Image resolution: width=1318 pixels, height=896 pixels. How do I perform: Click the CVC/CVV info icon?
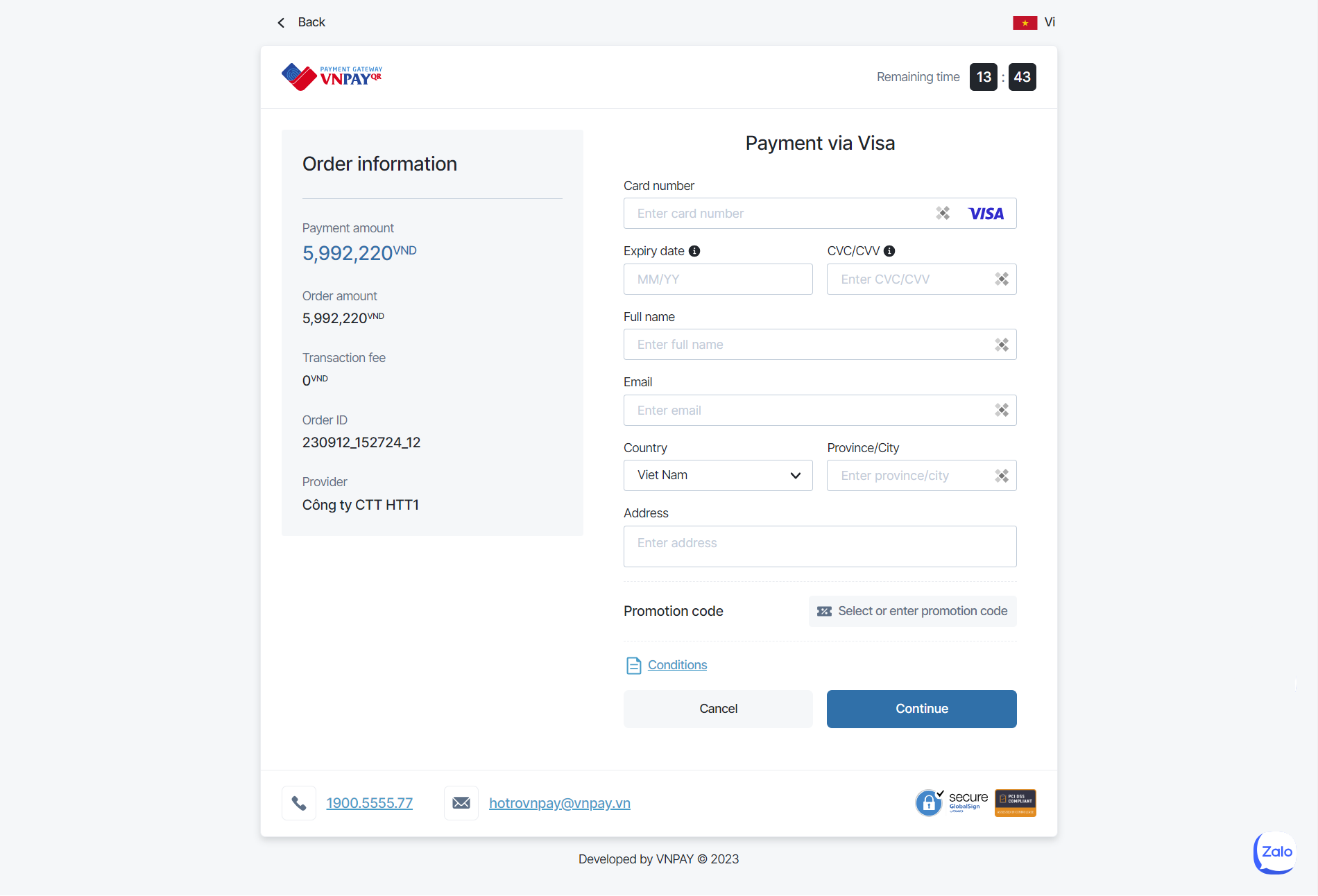coord(889,251)
